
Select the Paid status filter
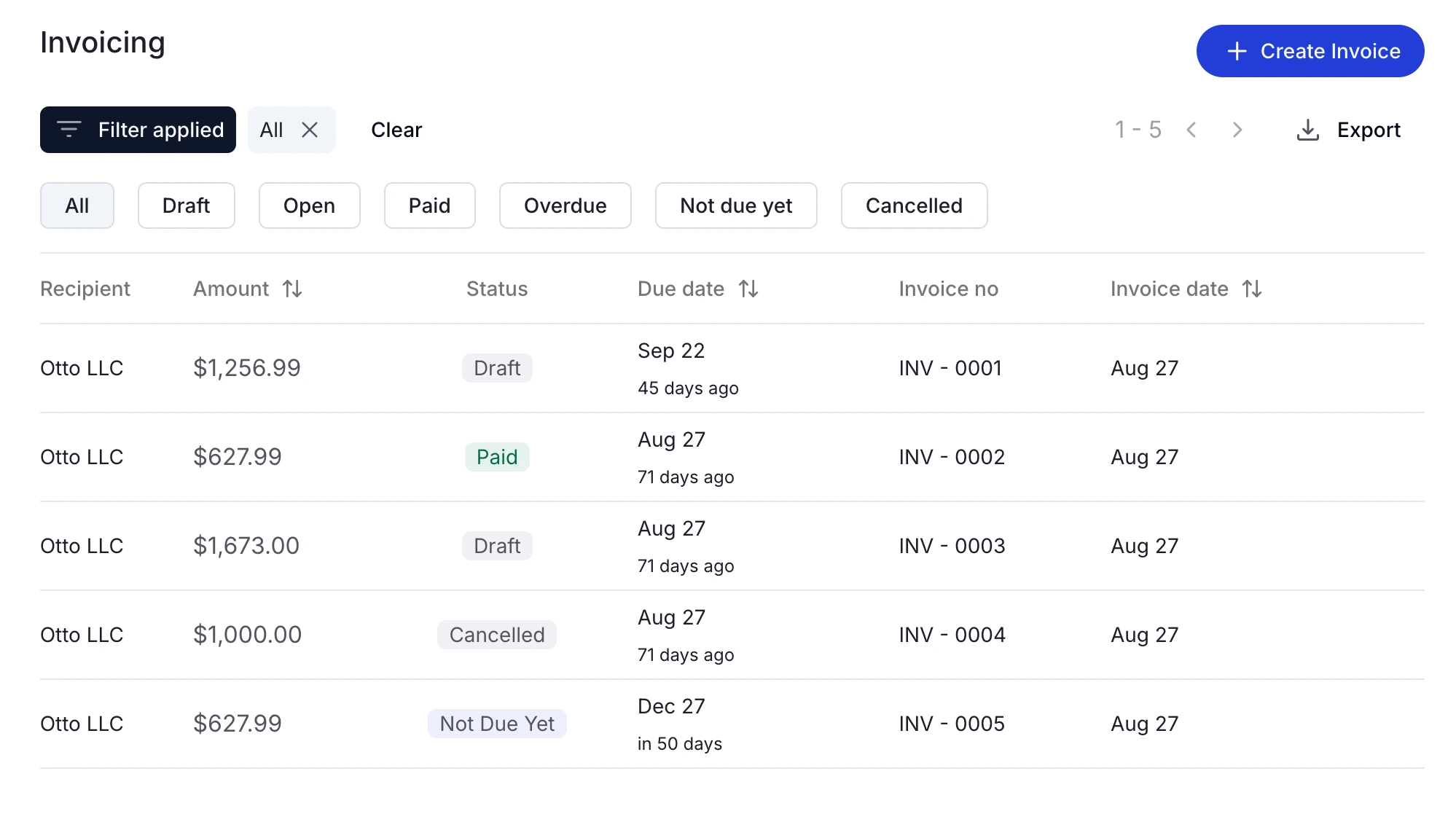click(430, 205)
